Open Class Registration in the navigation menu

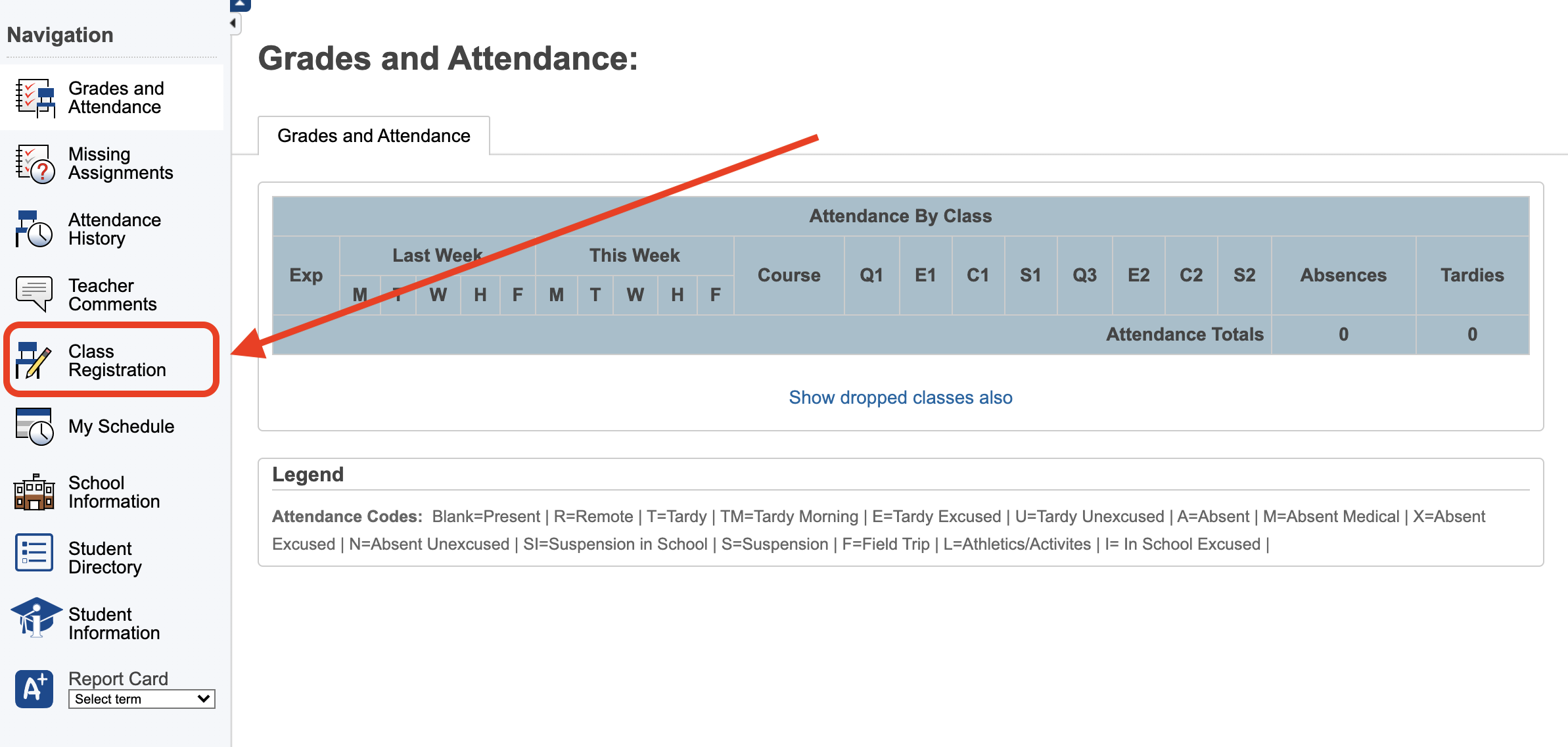pos(117,360)
